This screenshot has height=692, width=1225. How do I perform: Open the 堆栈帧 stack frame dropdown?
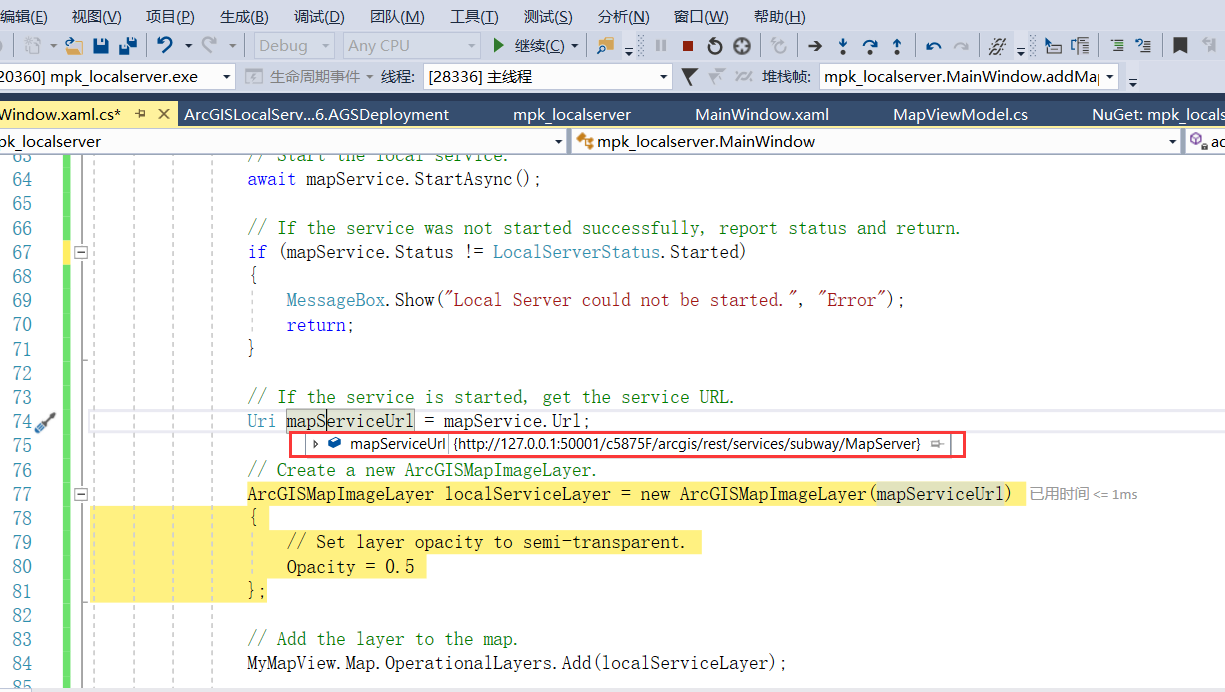pyautogui.click(x=965, y=76)
